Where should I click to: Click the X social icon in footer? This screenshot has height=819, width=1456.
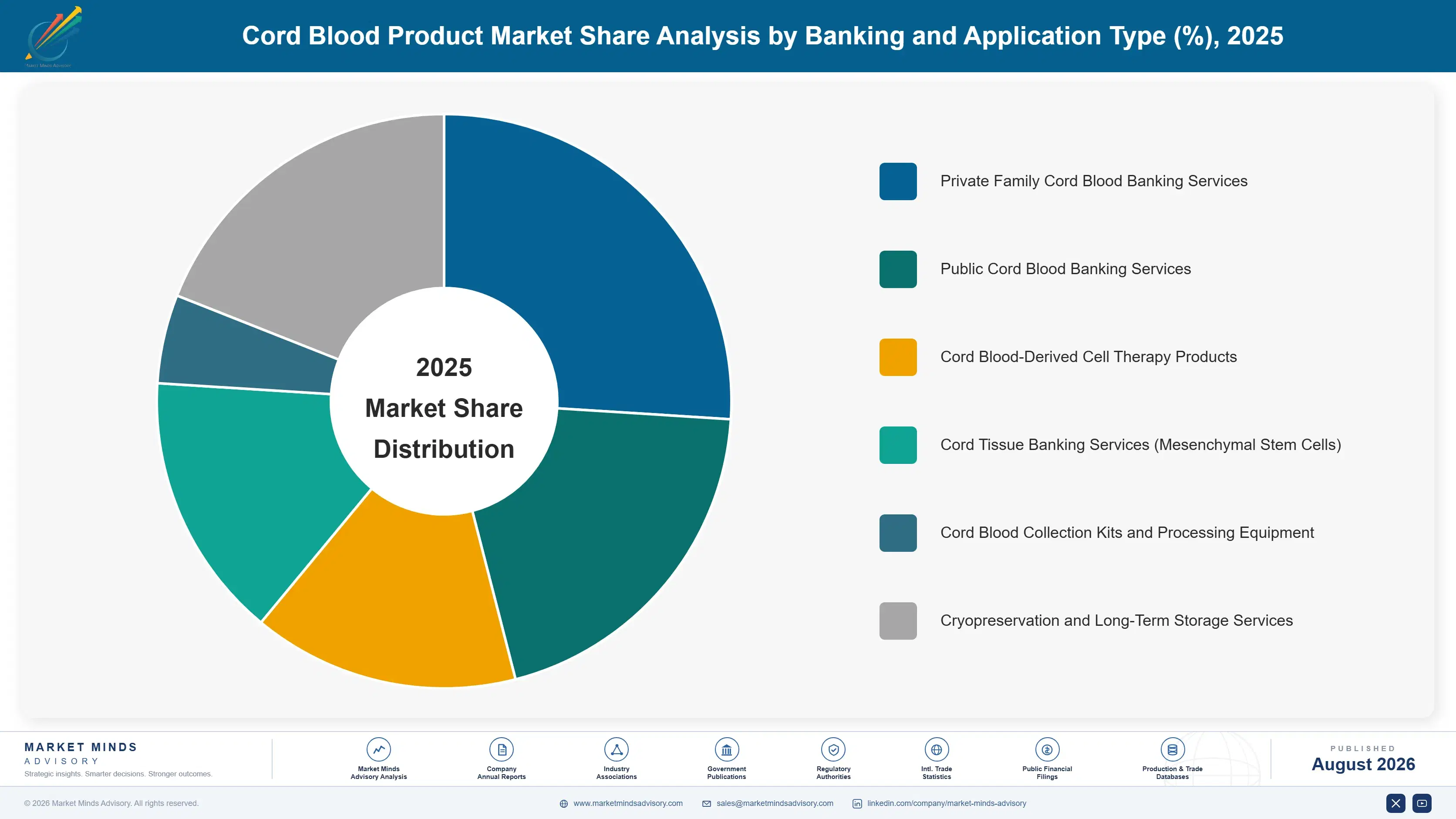[x=1395, y=803]
